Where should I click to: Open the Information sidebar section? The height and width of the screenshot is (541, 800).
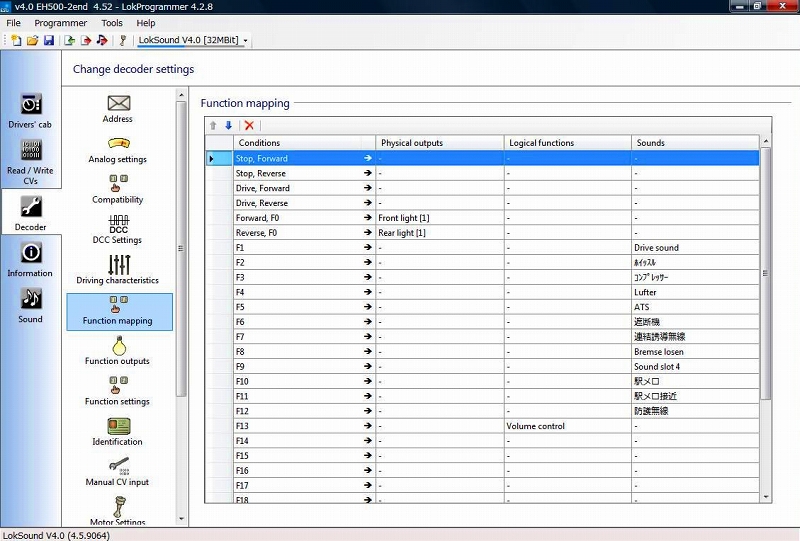(x=30, y=259)
